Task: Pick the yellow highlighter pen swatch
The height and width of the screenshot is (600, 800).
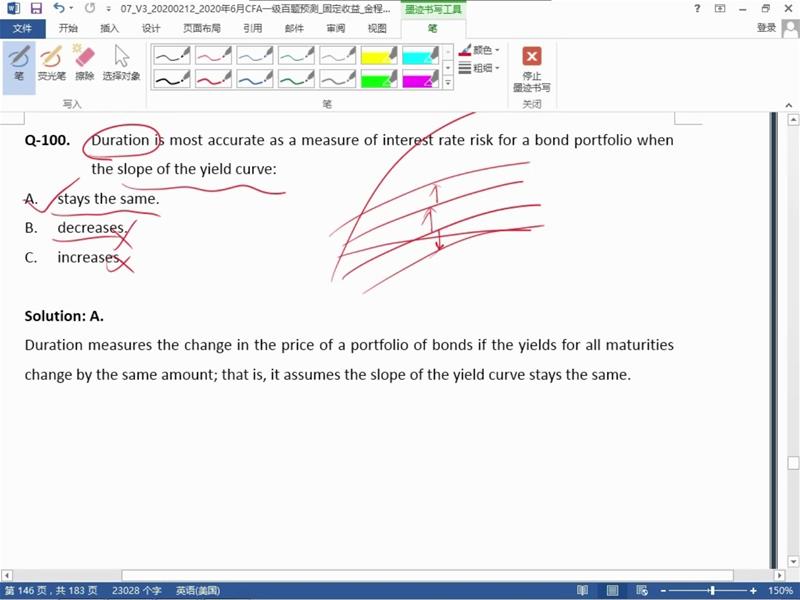Action: click(x=379, y=55)
